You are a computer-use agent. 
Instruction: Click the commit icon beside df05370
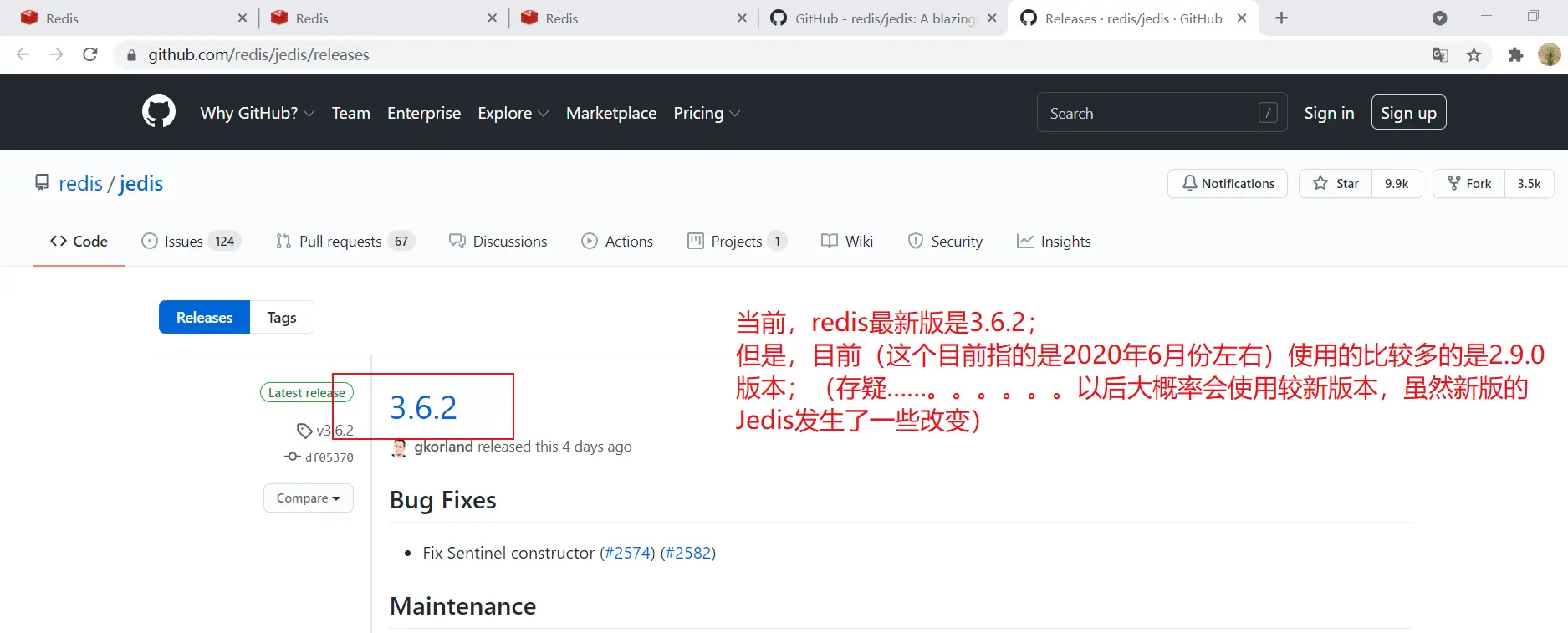(293, 457)
